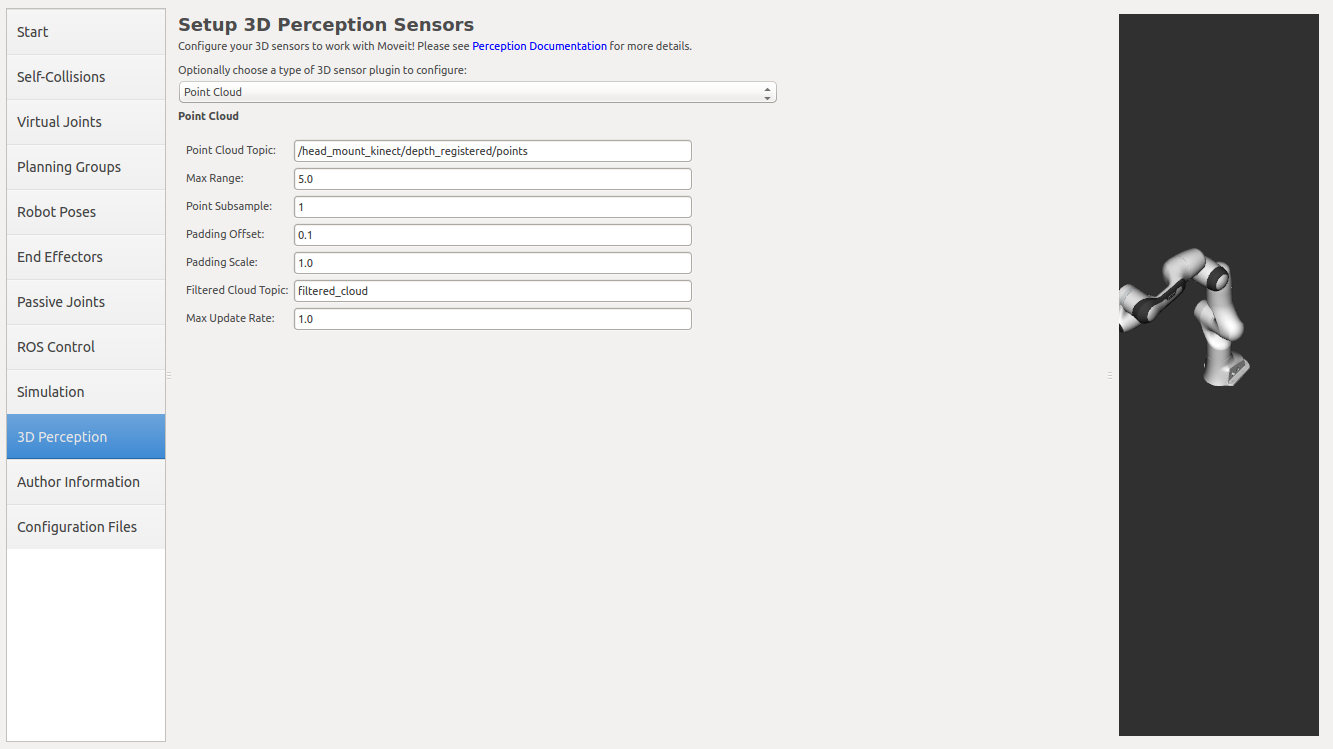Click the Padding Offset input
Viewport: 1333px width, 749px height.
tap(493, 235)
